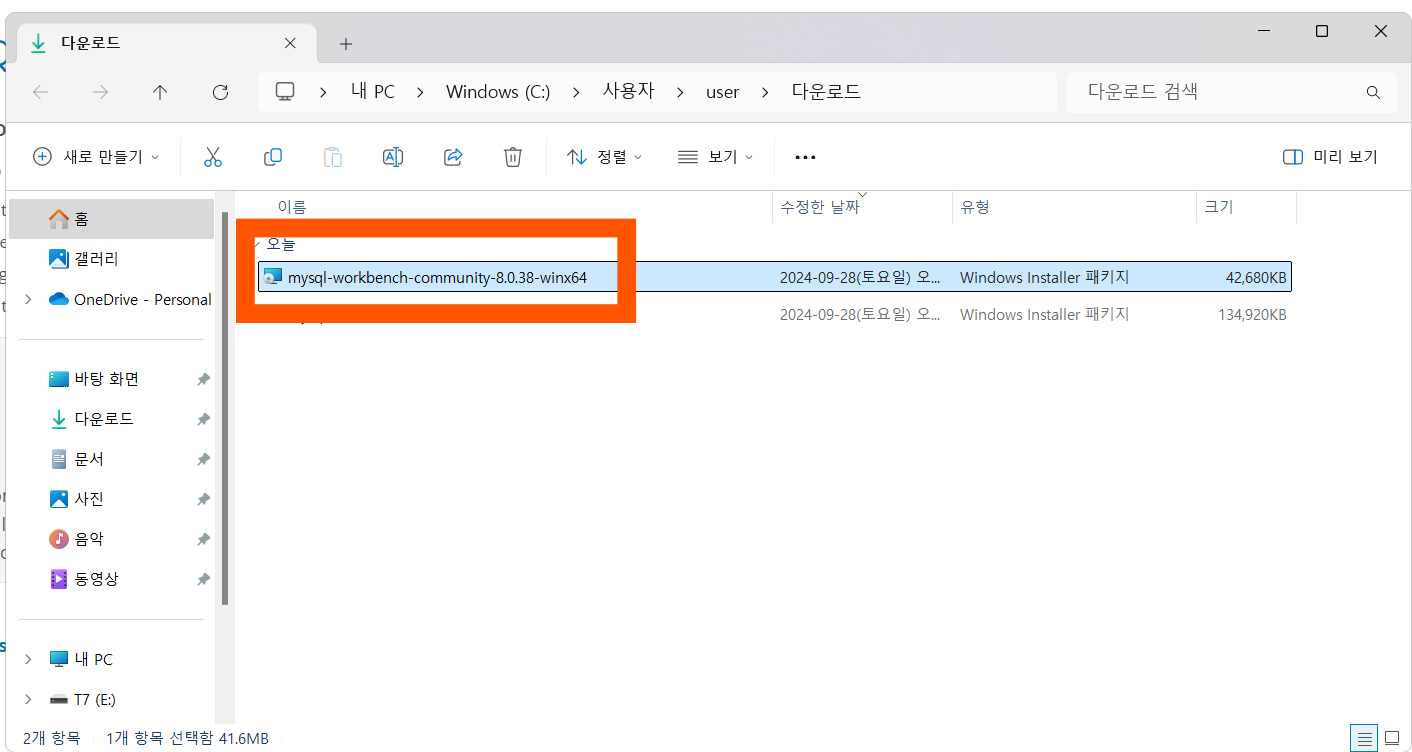Click 사용자 breadcrumb in address bar

(x=628, y=92)
